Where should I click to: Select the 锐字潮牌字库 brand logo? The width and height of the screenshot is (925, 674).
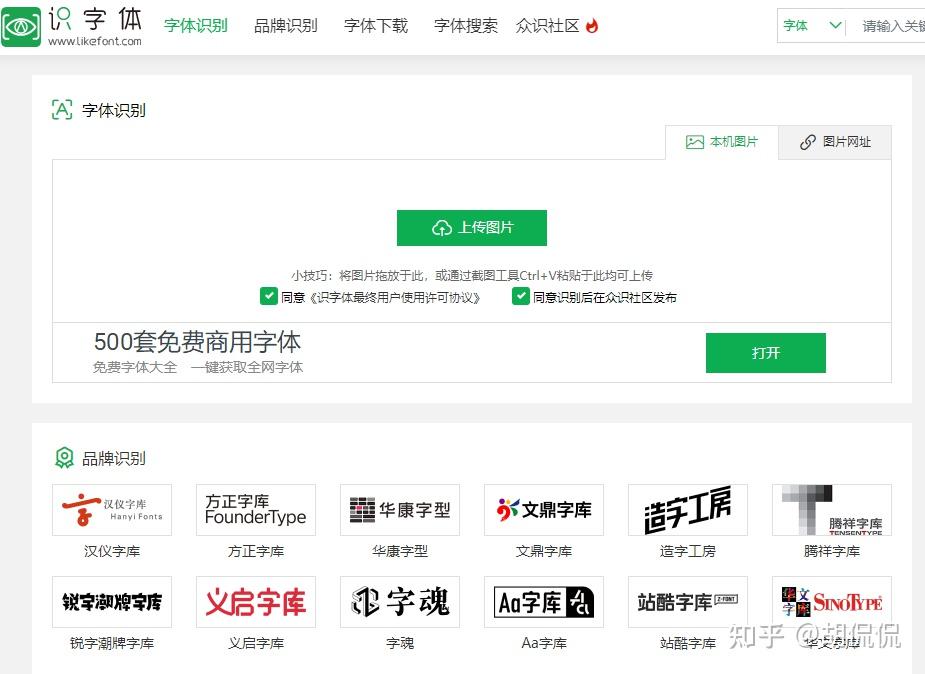tap(112, 602)
